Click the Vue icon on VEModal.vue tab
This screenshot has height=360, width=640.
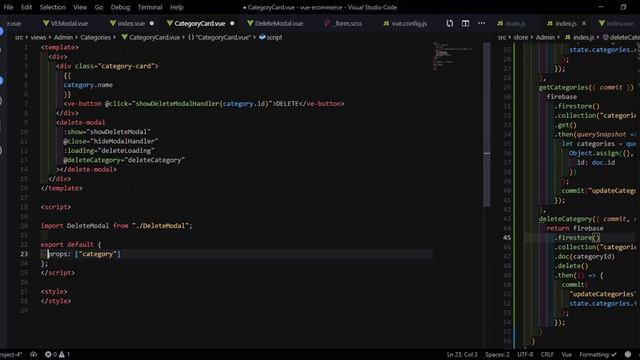(x=46, y=23)
